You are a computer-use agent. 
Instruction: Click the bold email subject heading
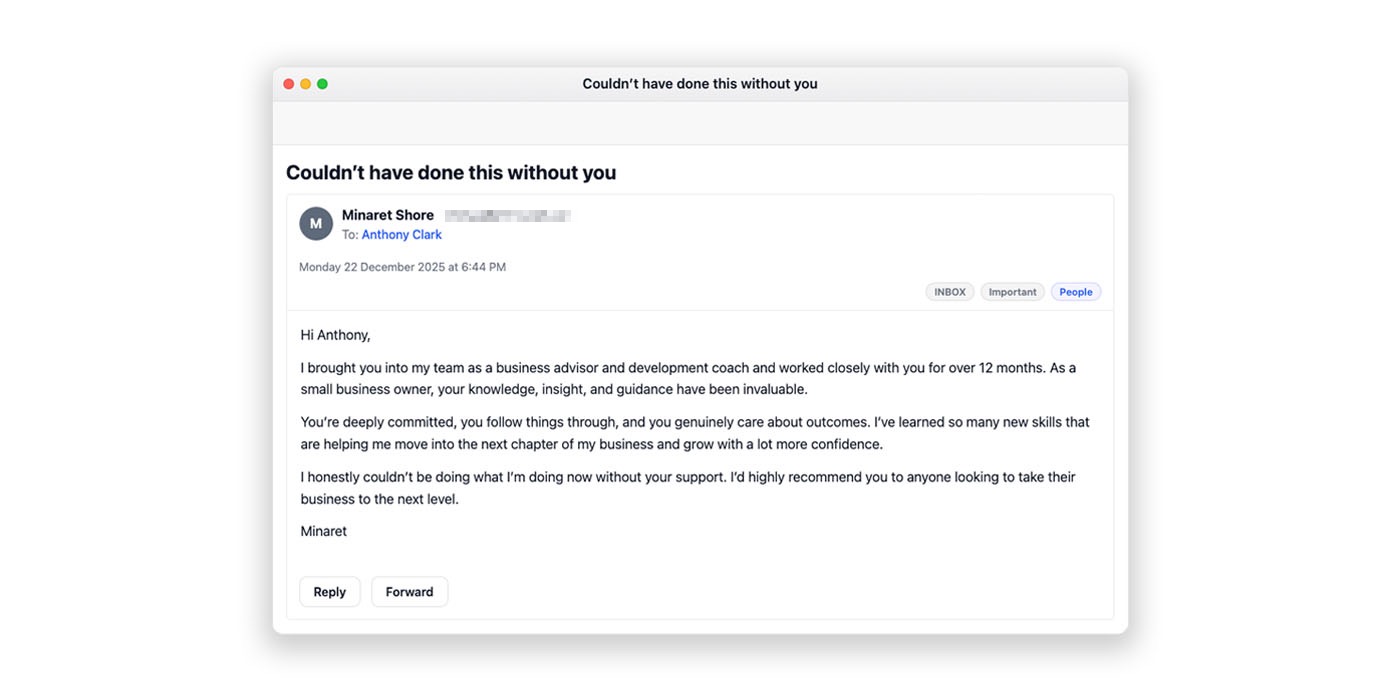click(451, 173)
